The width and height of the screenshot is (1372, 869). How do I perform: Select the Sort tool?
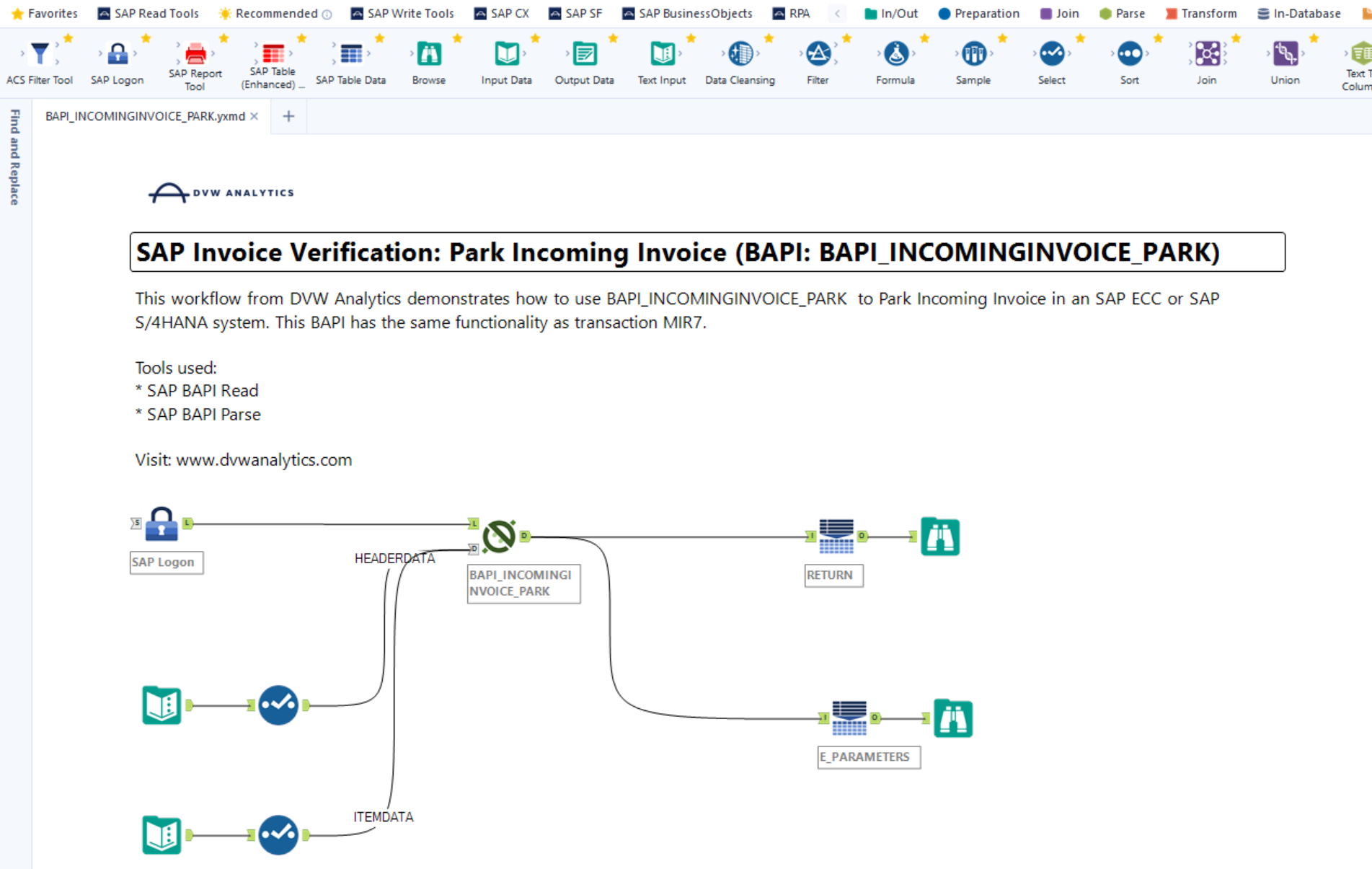click(1129, 54)
